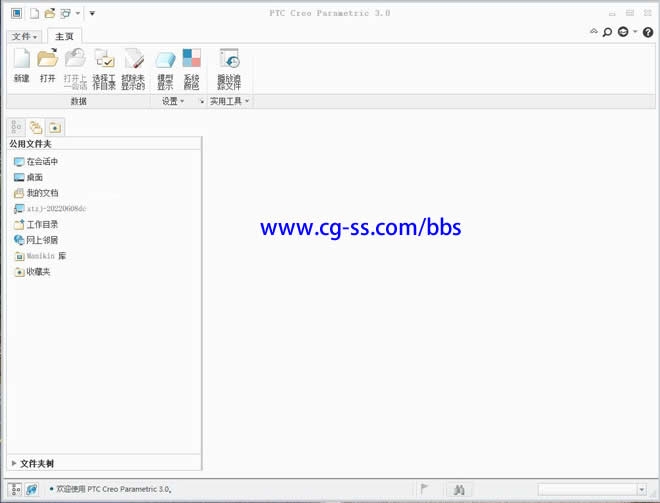Toggle the navigator pane display in status bar
This screenshot has height=503, width=660.
[x=15, y=489]
